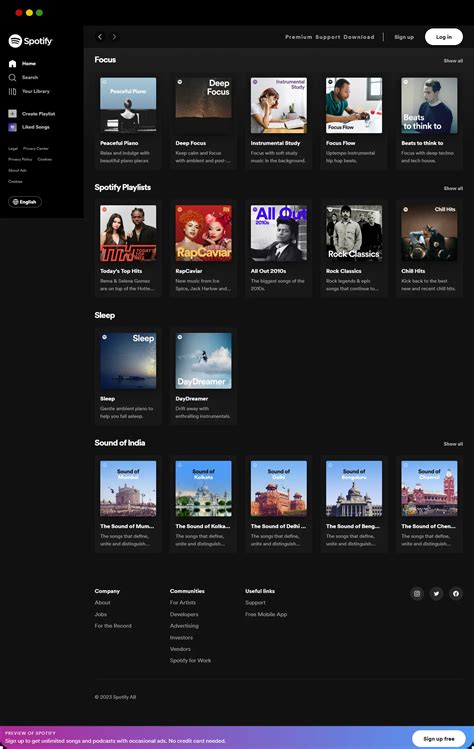Select Your Library label in sidebar
The width and height of the screenshot is (474, 749).
[36, 91]
